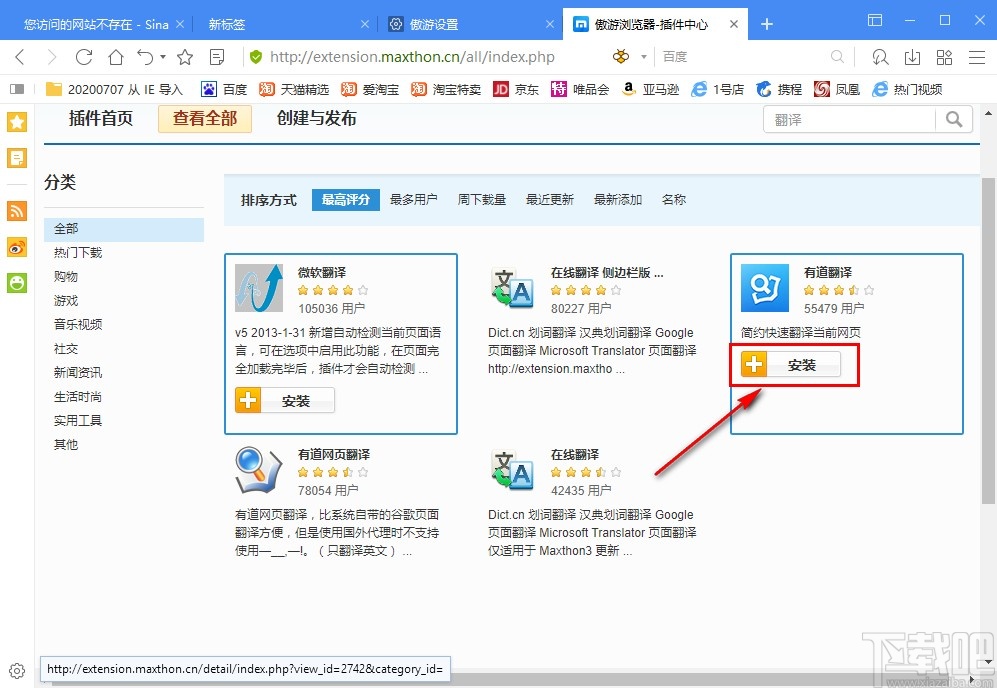997x688 pixels.
Task: Open reader mode icon in toolbar
Action: coord(217,57)
